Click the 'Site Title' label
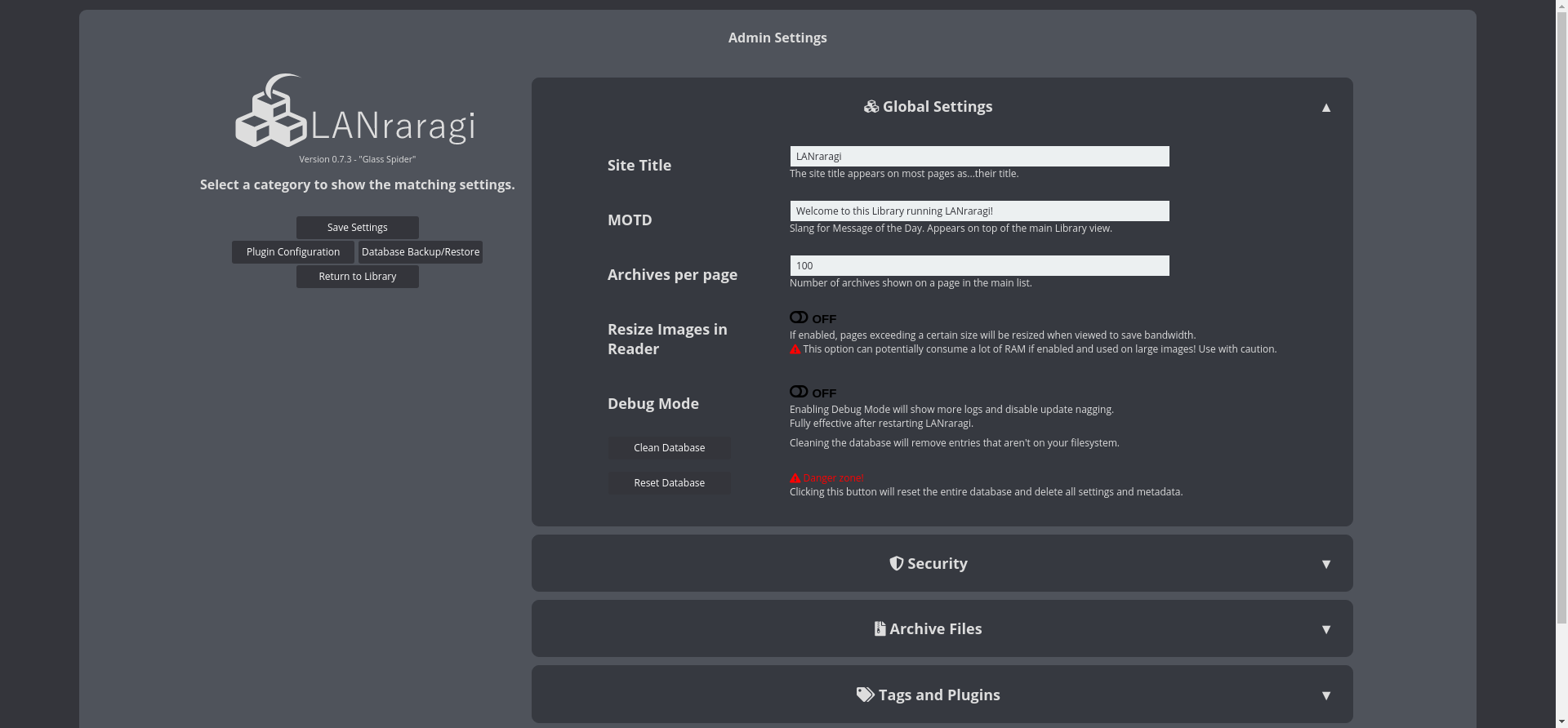Image resolution: width=1568 pixels, height=728 pixels. [639, 166]
